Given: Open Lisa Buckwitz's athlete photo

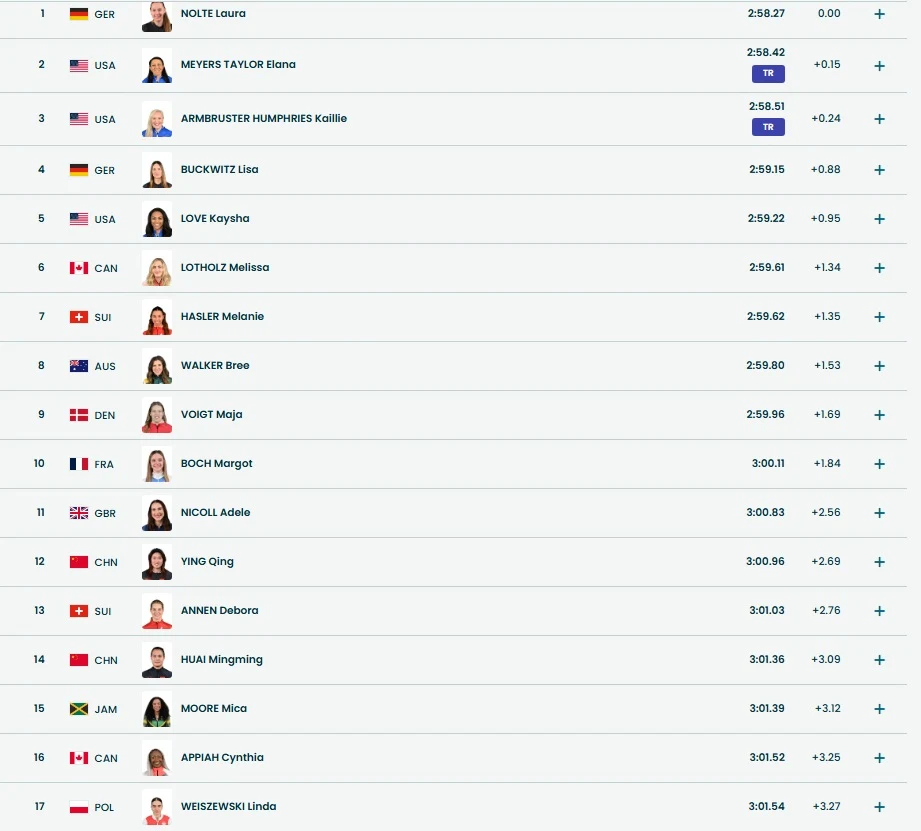Looking at the screenshot, I should click(x=157, y=170).
